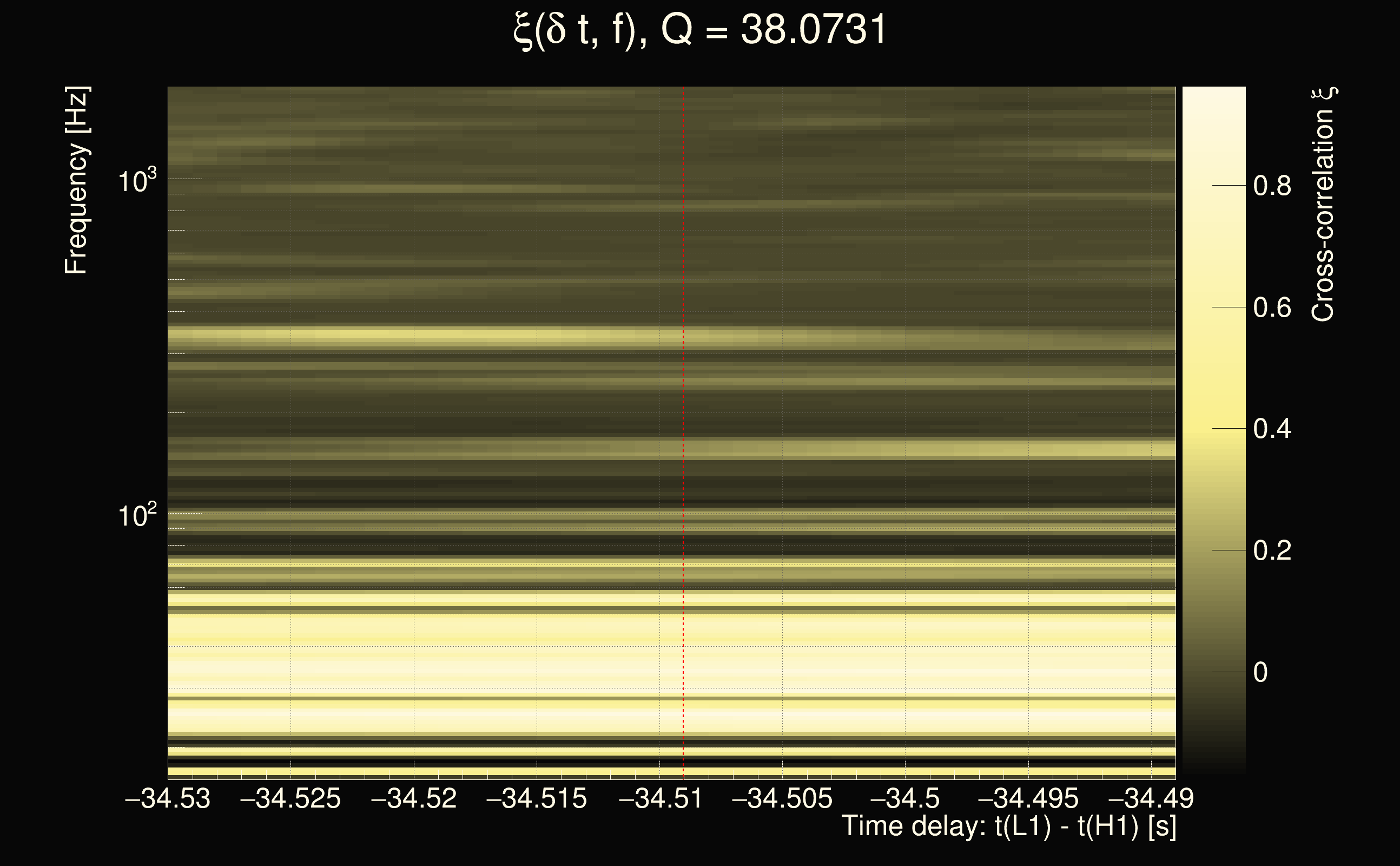Click the Frequency [Hz] axis title
Image resolution: width=1400 pixels, height=866 pixels.
tap(76, 180)
